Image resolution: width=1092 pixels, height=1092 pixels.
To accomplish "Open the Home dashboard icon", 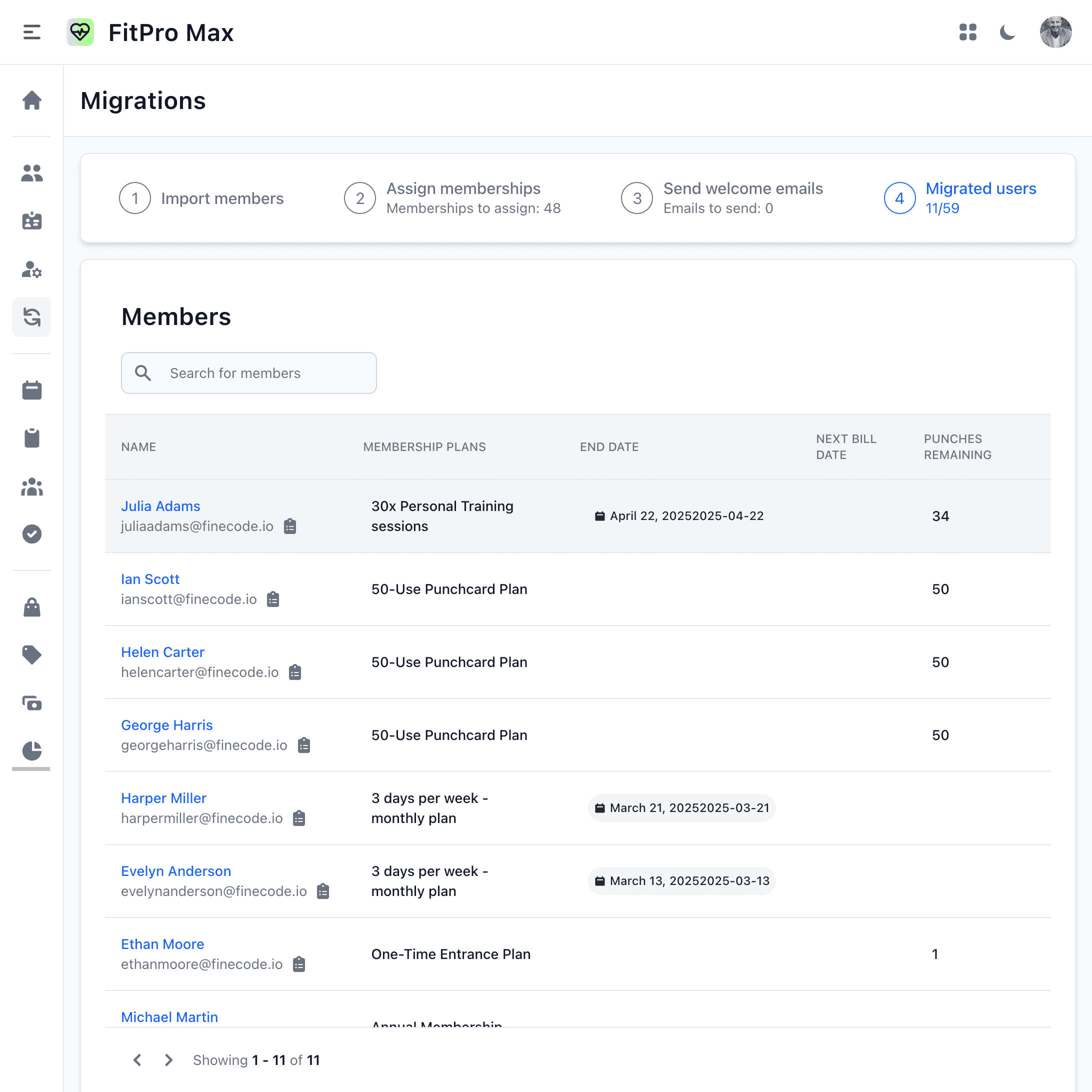I will point(32,100).
